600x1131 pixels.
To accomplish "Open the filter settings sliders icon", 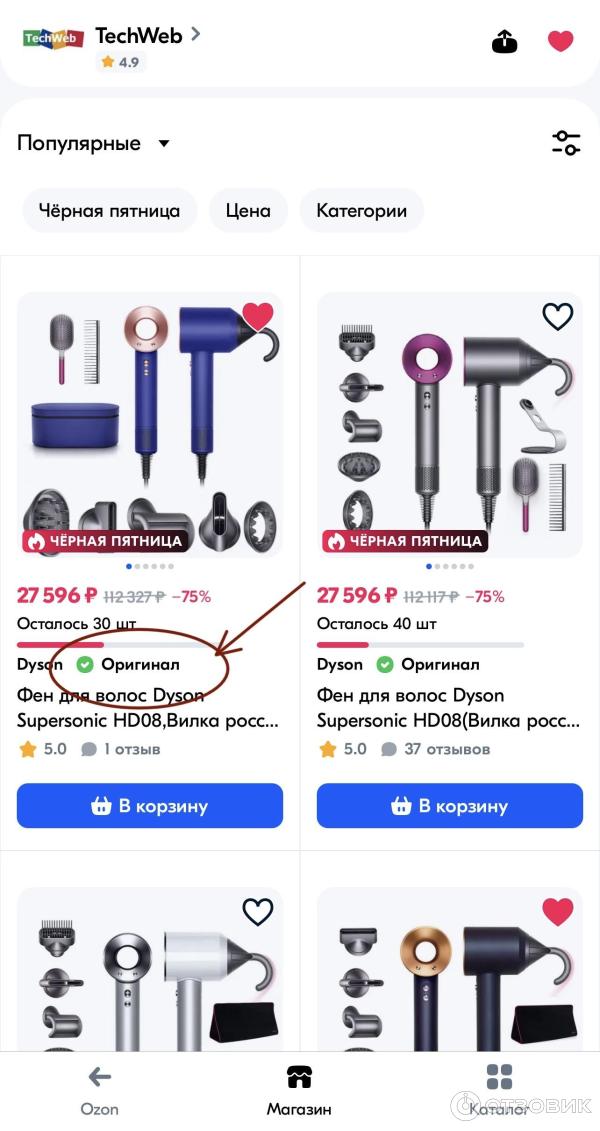I will click(x=566, y=143).
